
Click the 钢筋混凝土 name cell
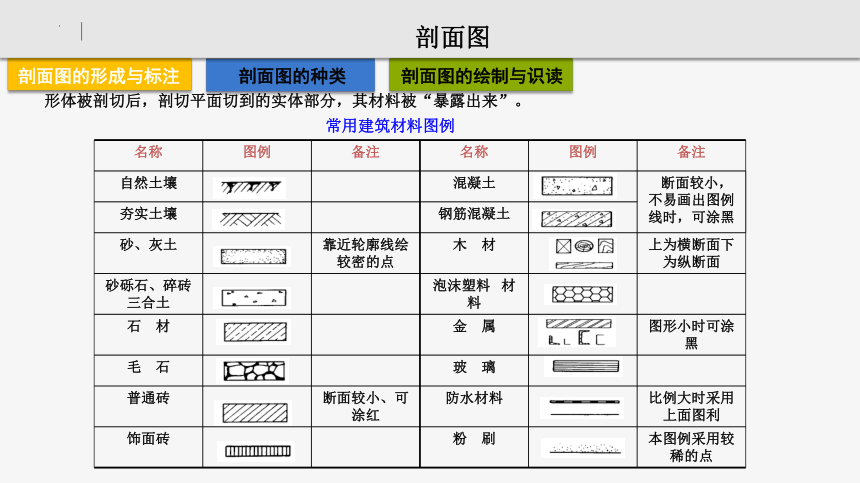click(474, 217)
